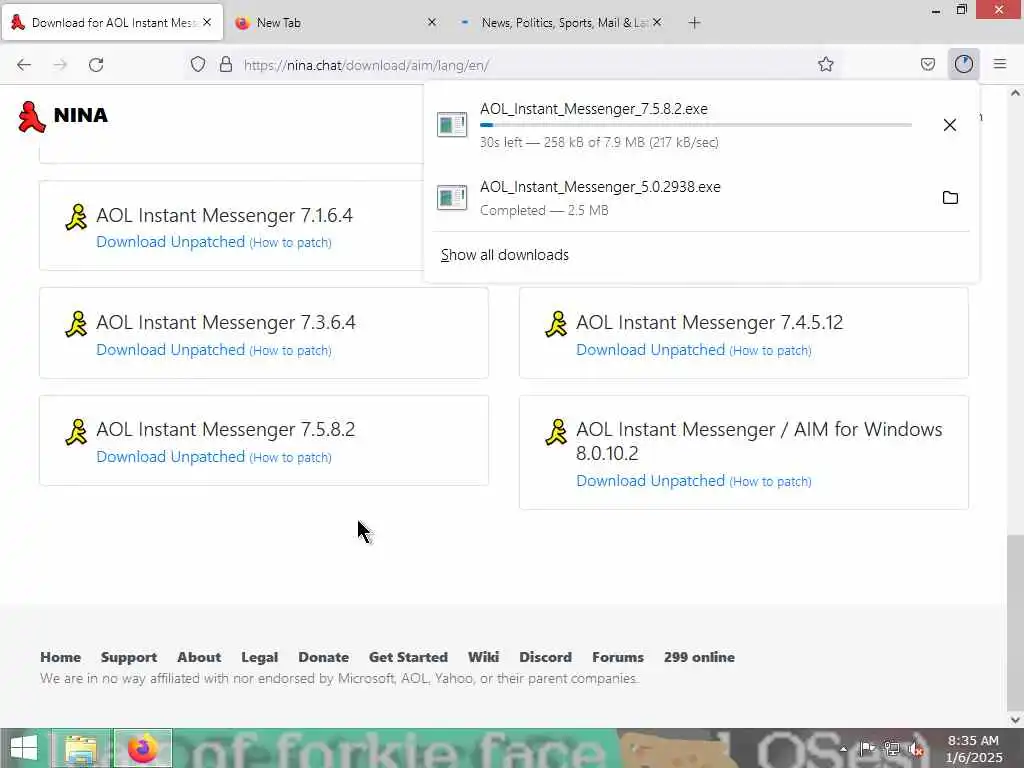Open the Firefox hamburger menu
This screenshot has width=1024, height=768.
[x=1000, y=64]
